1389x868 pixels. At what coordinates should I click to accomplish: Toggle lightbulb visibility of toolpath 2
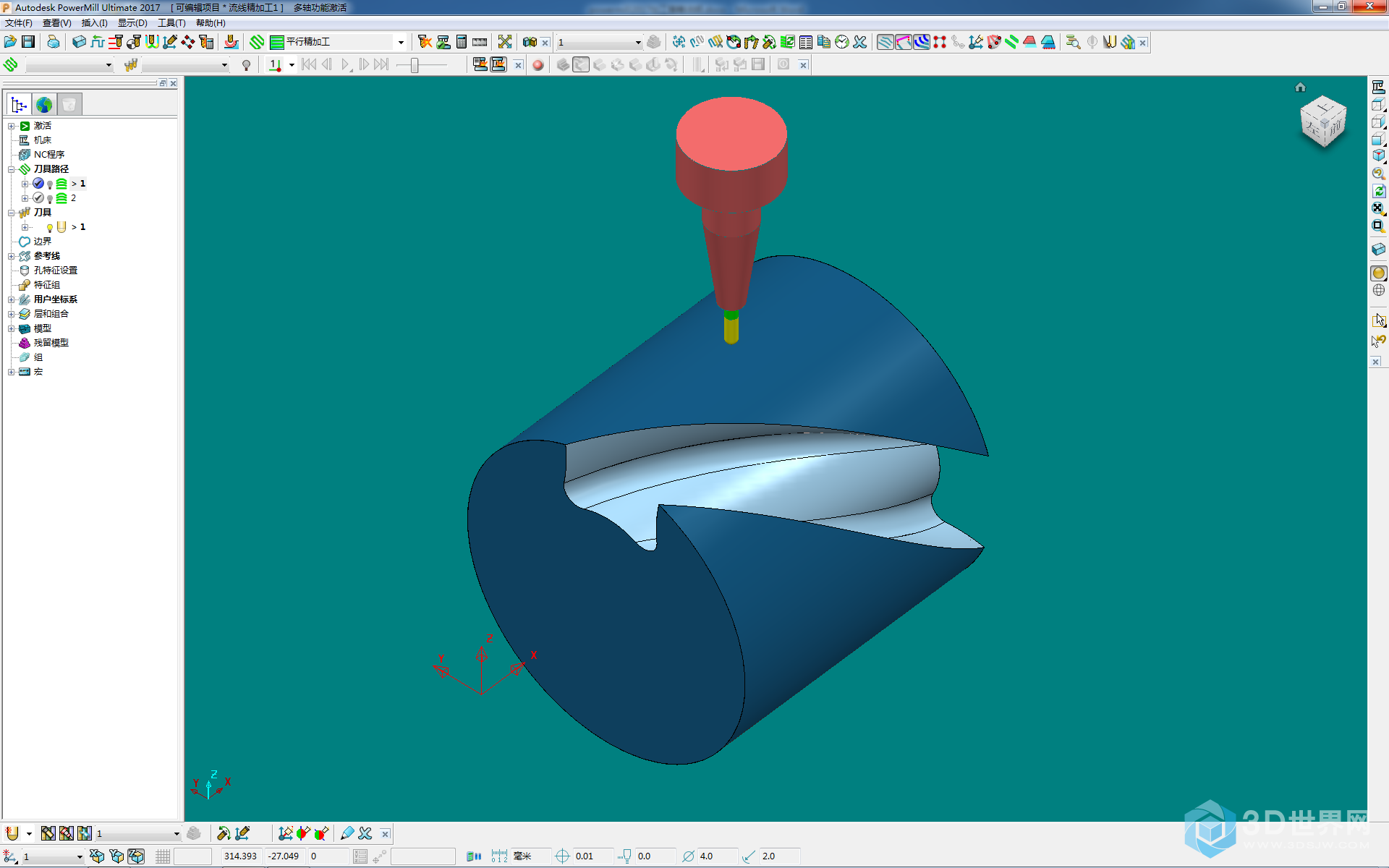[50, 199]
